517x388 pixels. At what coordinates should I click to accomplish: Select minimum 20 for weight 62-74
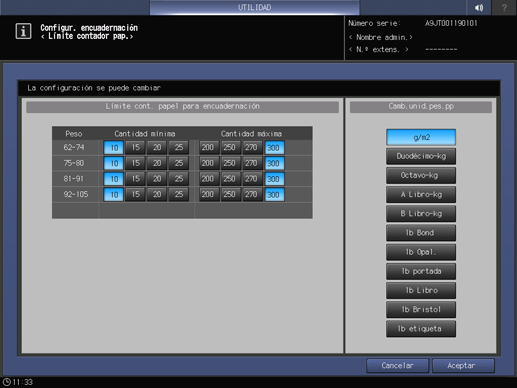click(157, 147)
